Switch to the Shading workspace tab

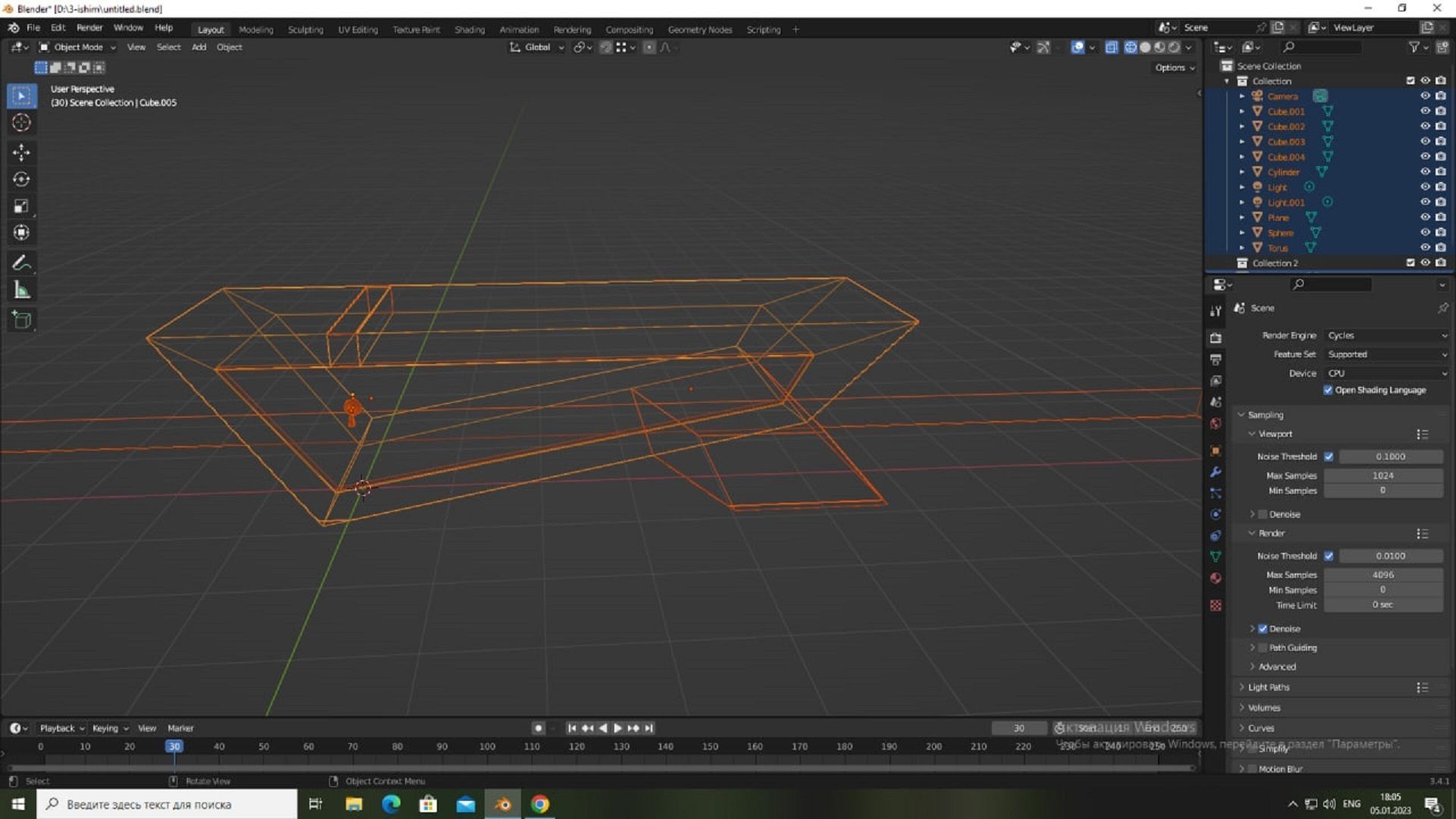469,30
